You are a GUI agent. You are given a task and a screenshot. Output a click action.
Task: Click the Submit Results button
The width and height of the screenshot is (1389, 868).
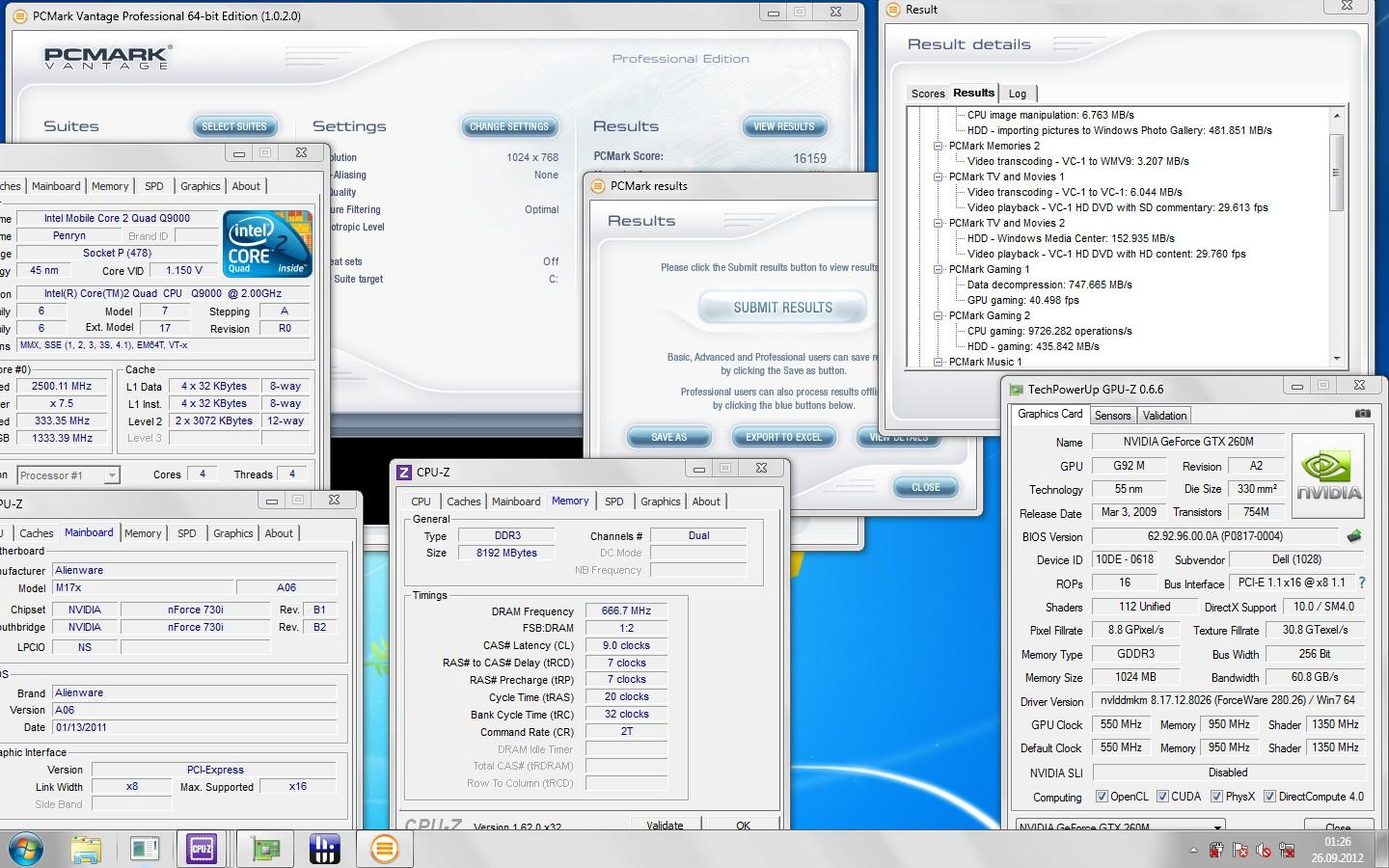coord(782,308)
